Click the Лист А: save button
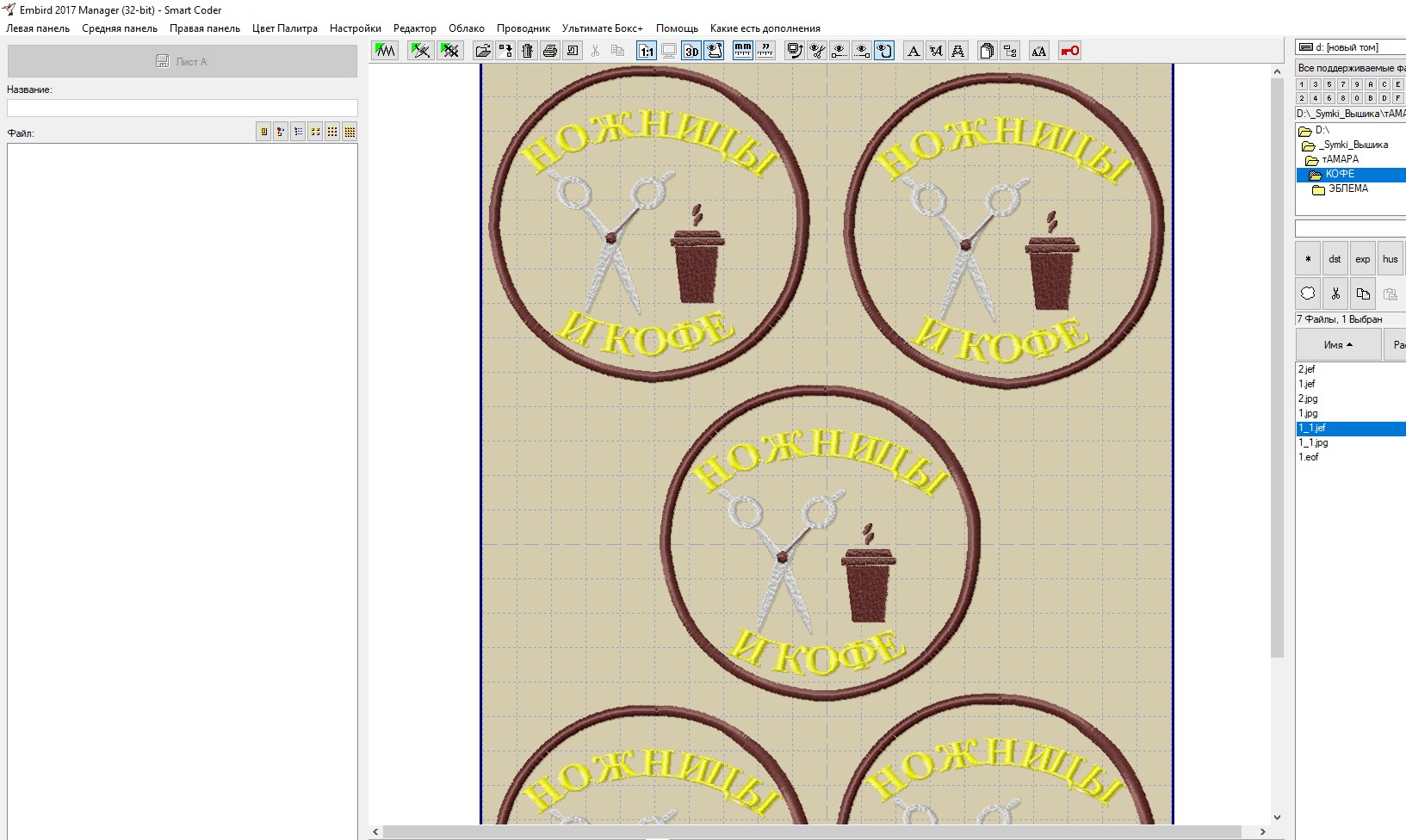 [x=183, y=61]
